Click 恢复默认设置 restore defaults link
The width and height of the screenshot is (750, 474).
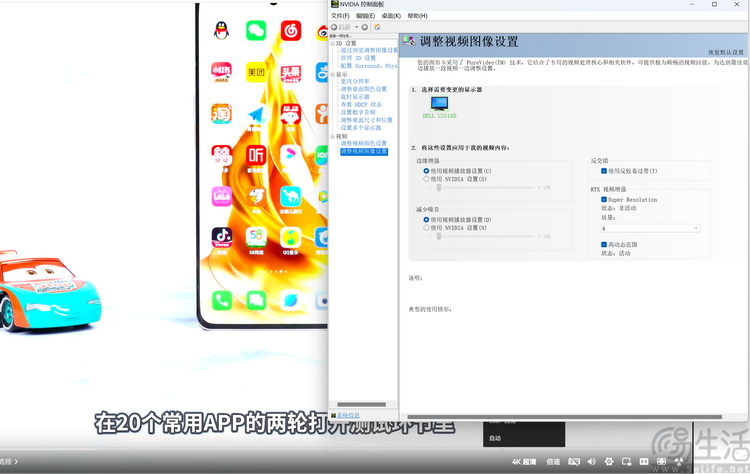[x=726, y=53]
